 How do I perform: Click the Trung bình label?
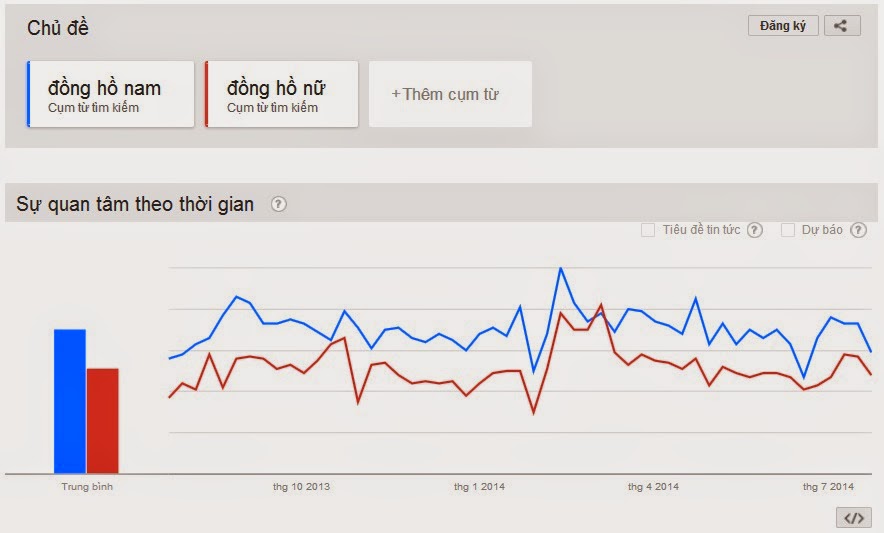tap(87, 487)
